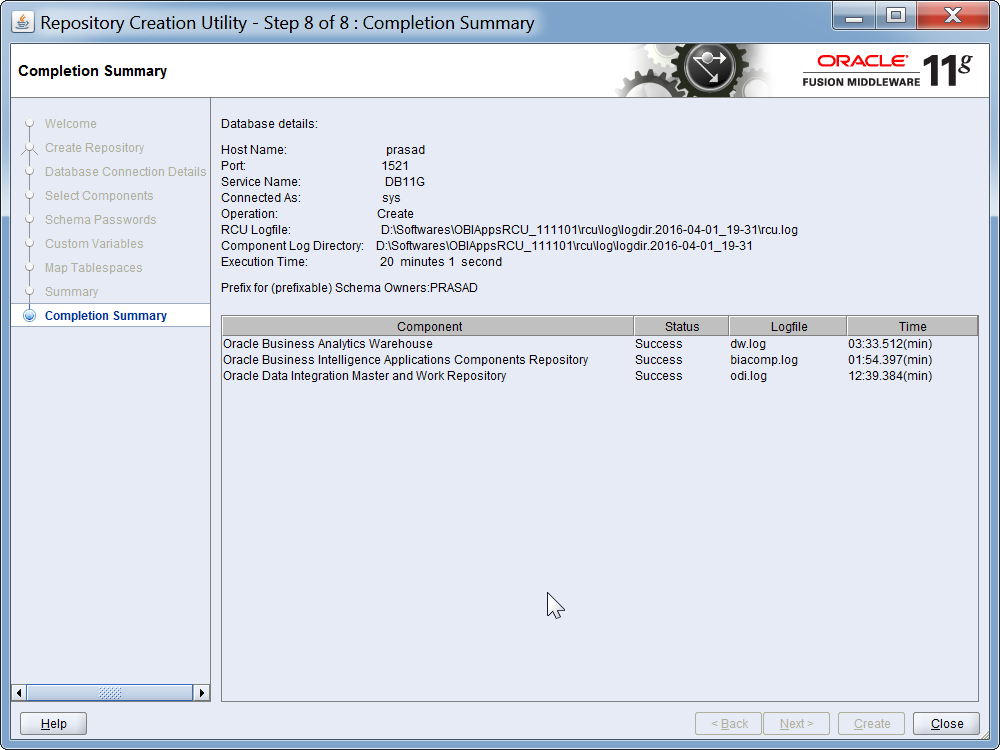Screen dimensions: 1000x750
Task: Click the Close button at bottom right
Action: 946,724
